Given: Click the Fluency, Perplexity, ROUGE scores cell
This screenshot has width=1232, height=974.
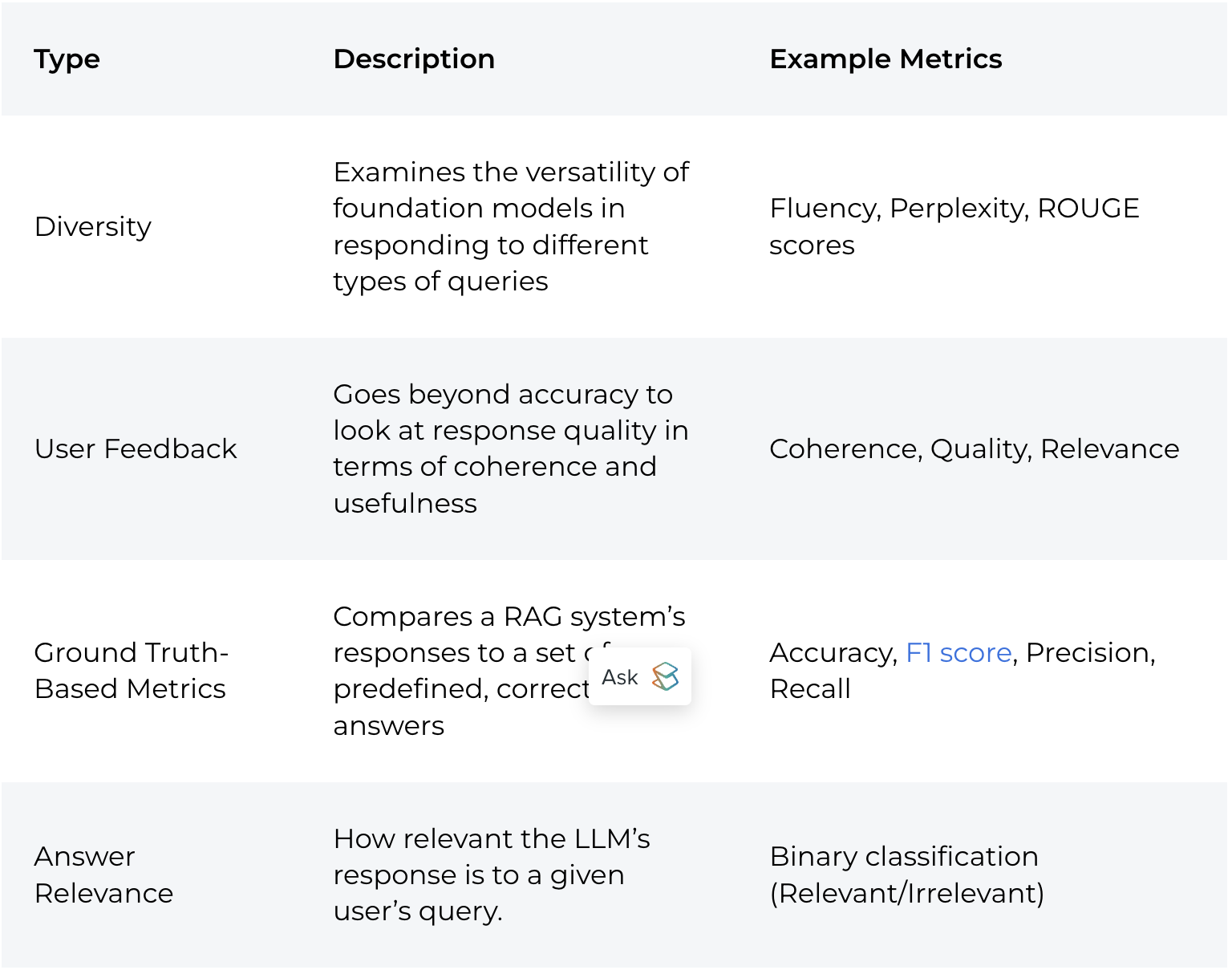Looking at the screenshot, I should point(954,227).
